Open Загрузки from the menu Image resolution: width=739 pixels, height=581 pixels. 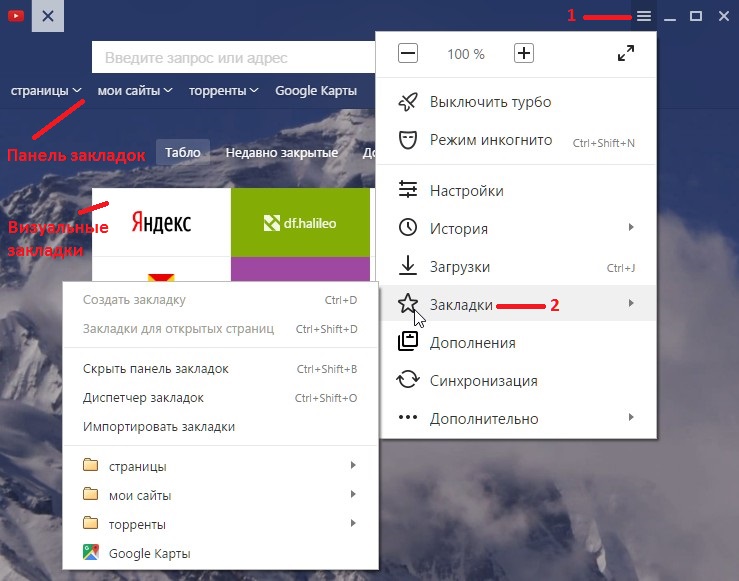[518, 267]
